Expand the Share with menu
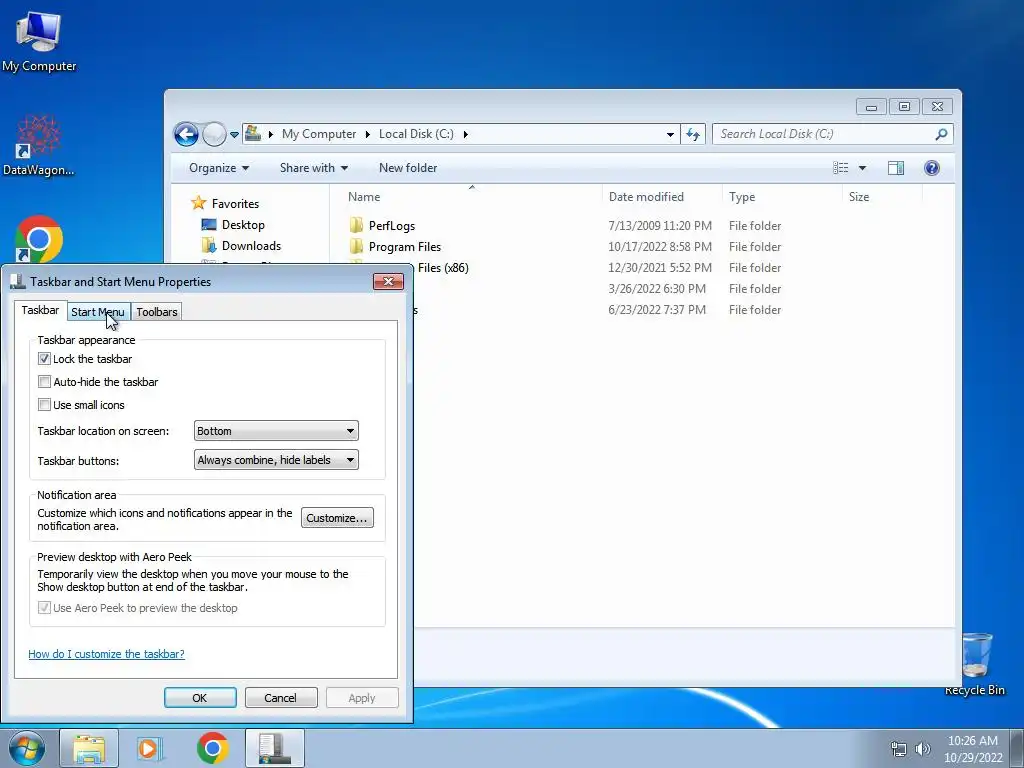The height and width of the screenshot is (768, 1024). (313, 168)
